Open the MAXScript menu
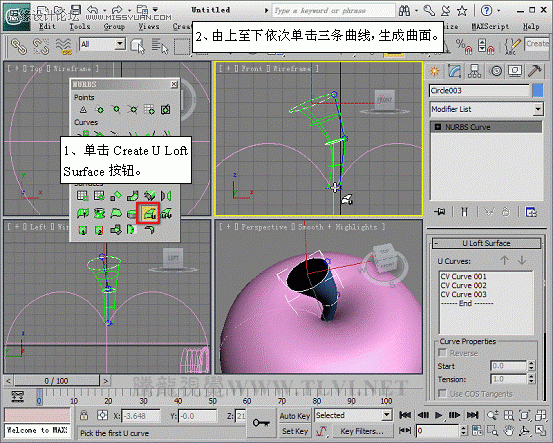 click(x=490, y=26)
